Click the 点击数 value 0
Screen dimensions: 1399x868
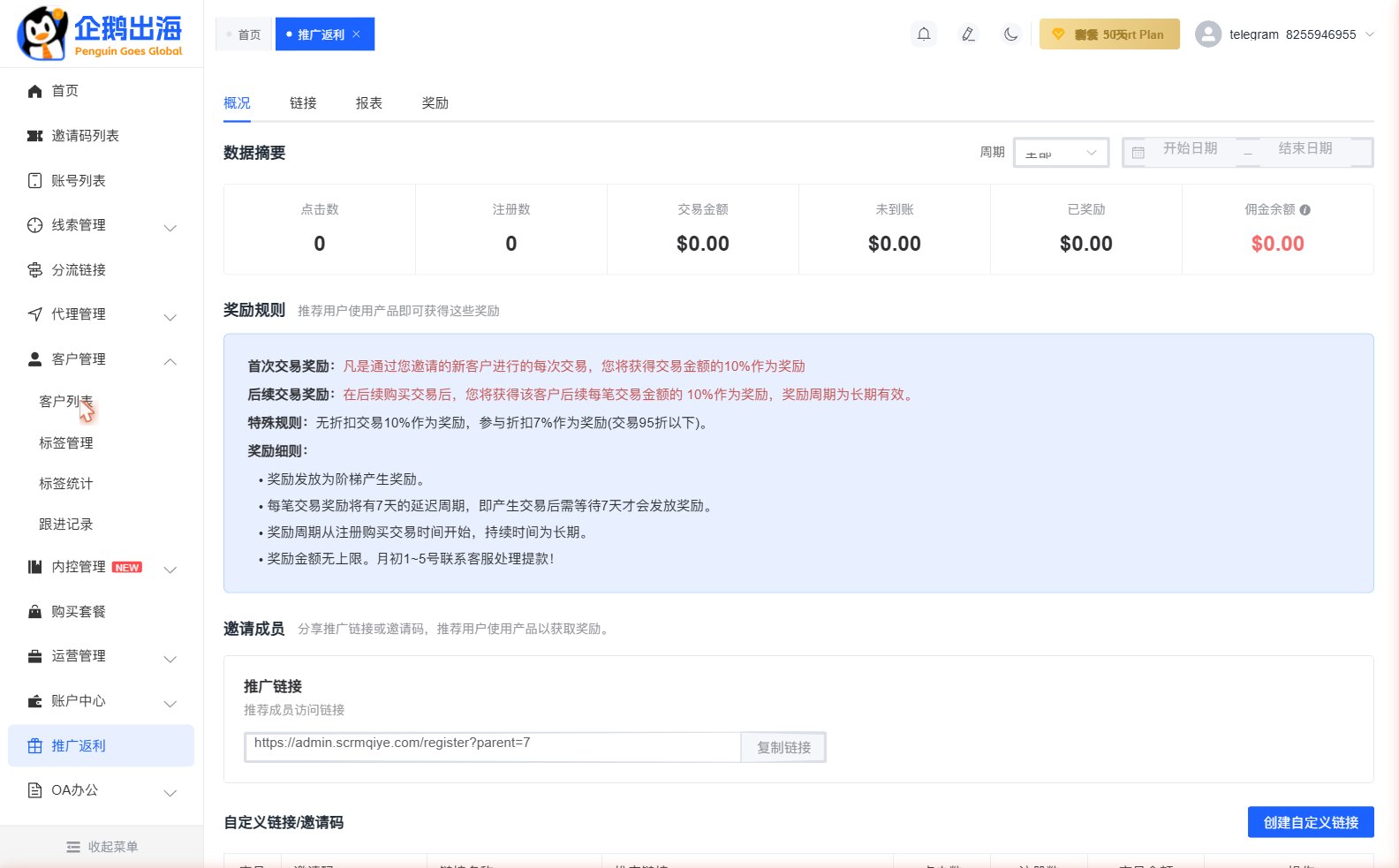(x=320, y=244)
